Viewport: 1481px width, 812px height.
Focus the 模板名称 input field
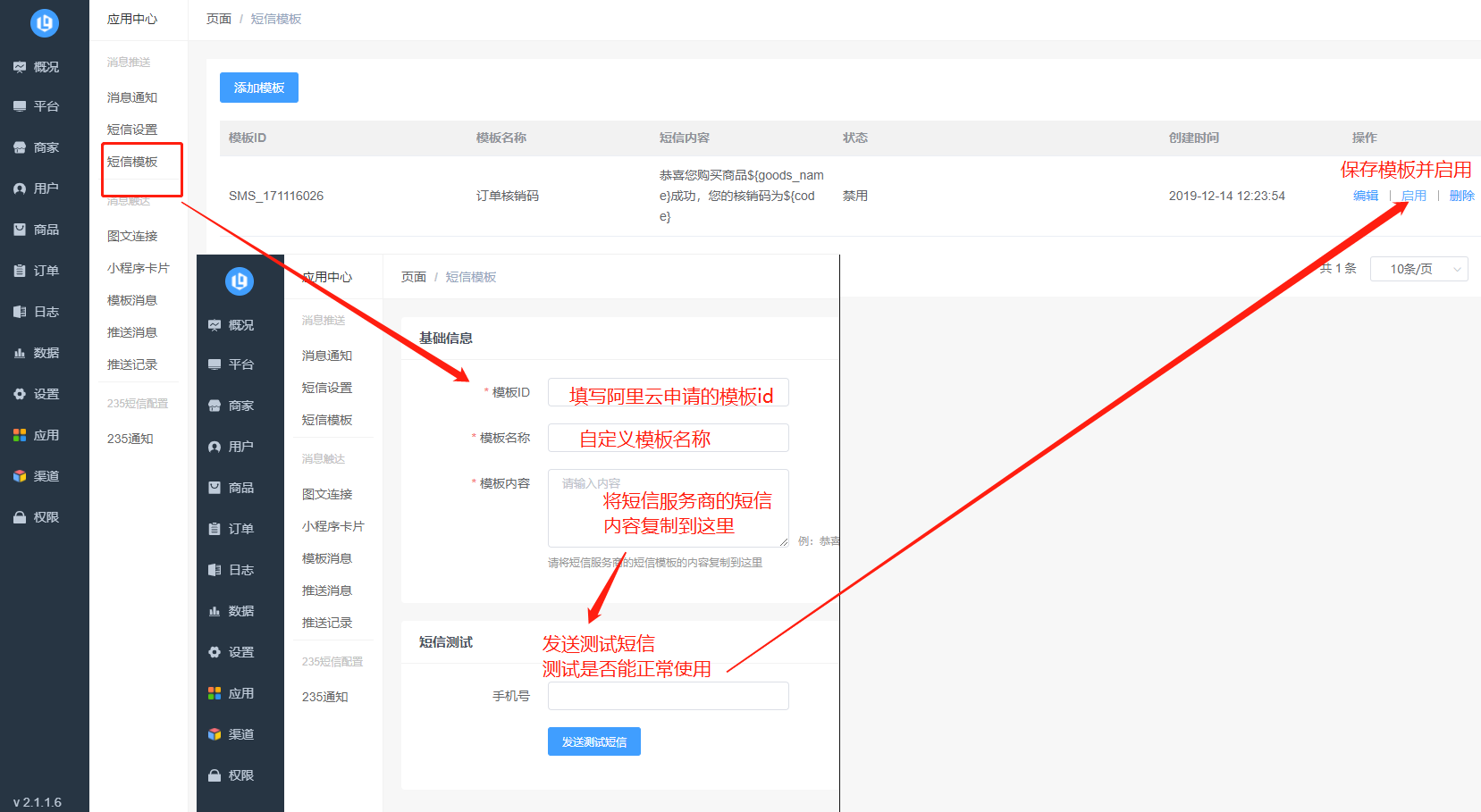[669, 438]
